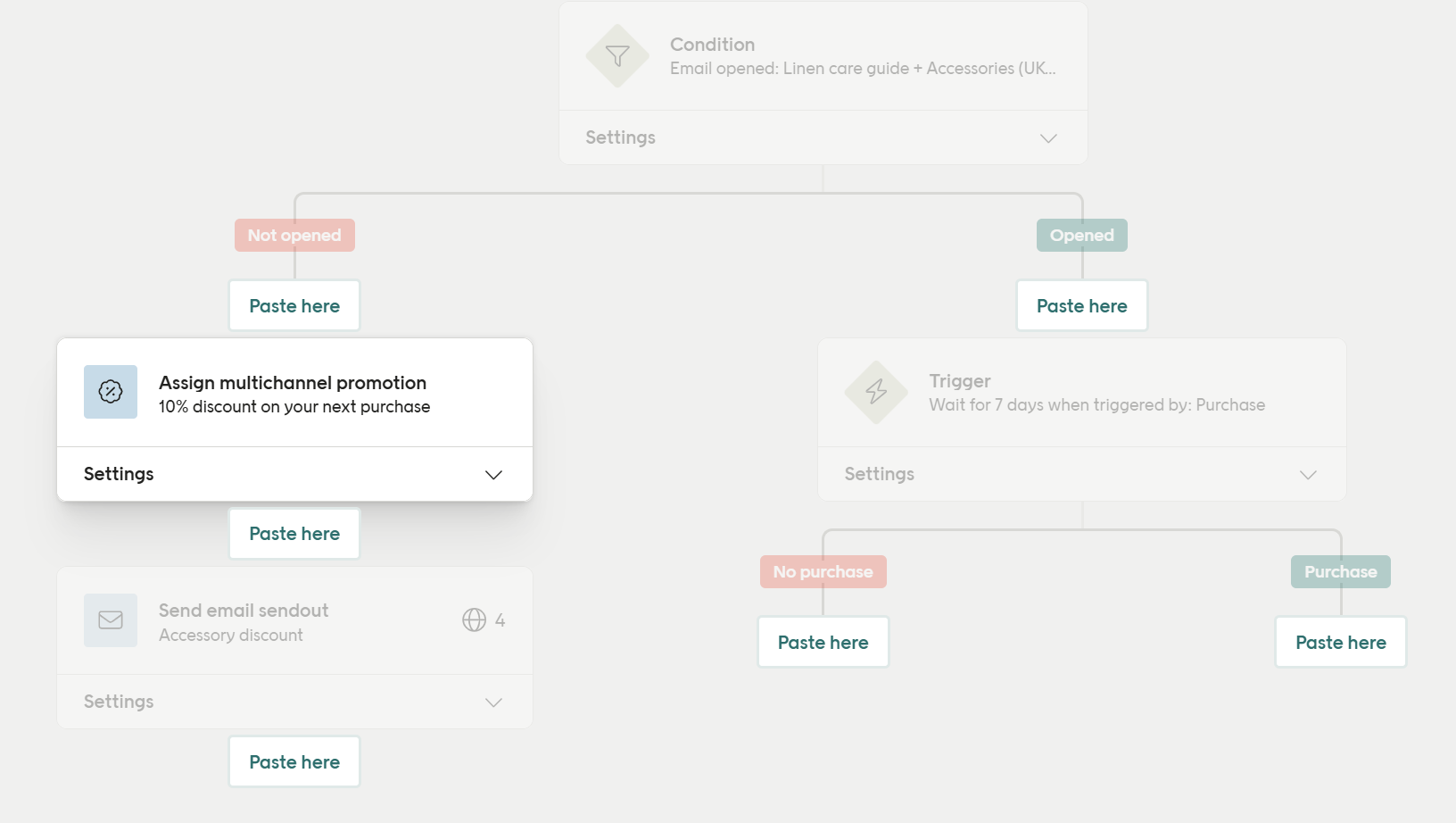The image size is (1456, 823).
Task: Paste here under the No purchase branch
Action: 823,643
